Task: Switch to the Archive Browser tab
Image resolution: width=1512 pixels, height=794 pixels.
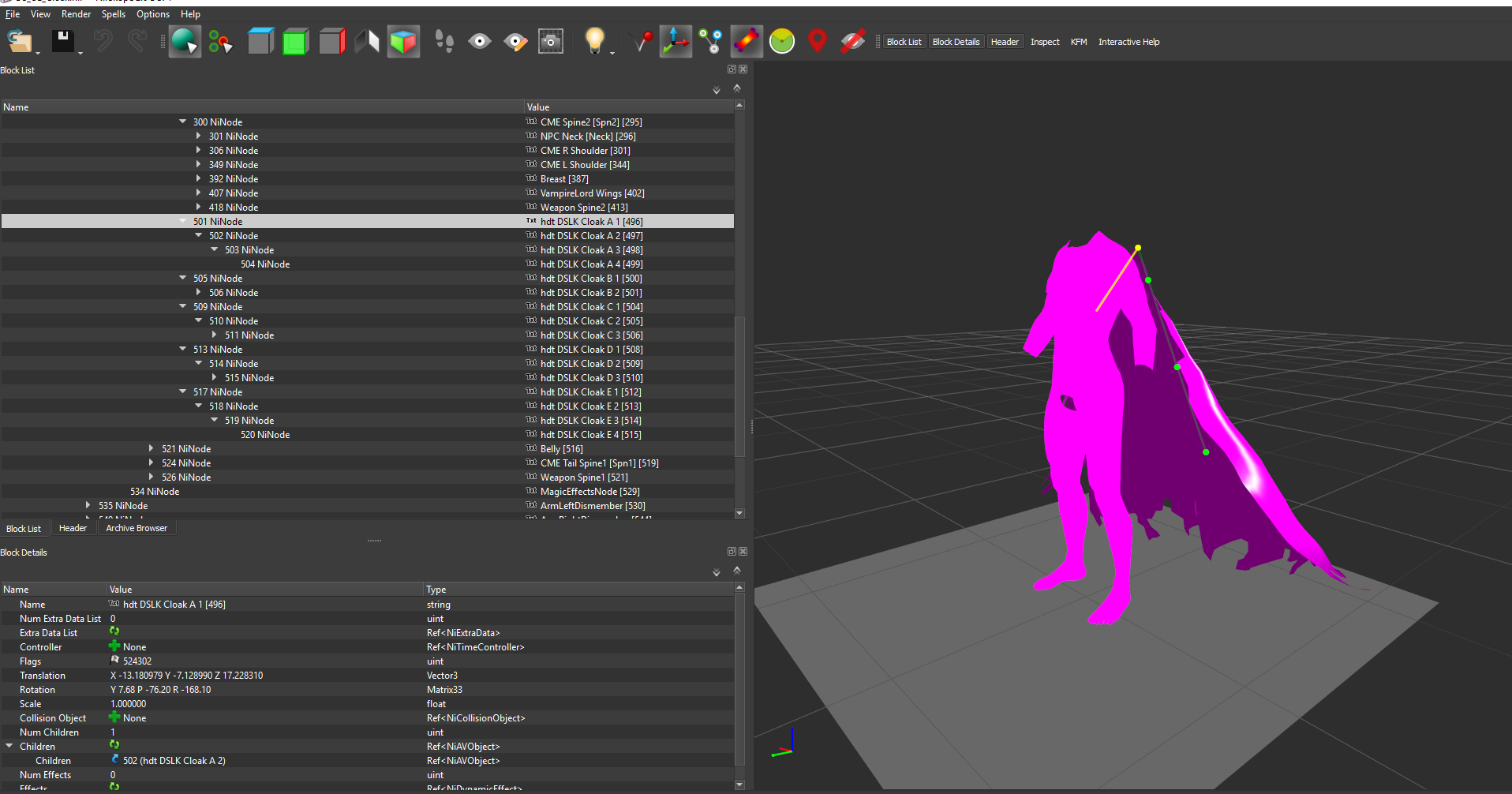Action: (137, 528)
